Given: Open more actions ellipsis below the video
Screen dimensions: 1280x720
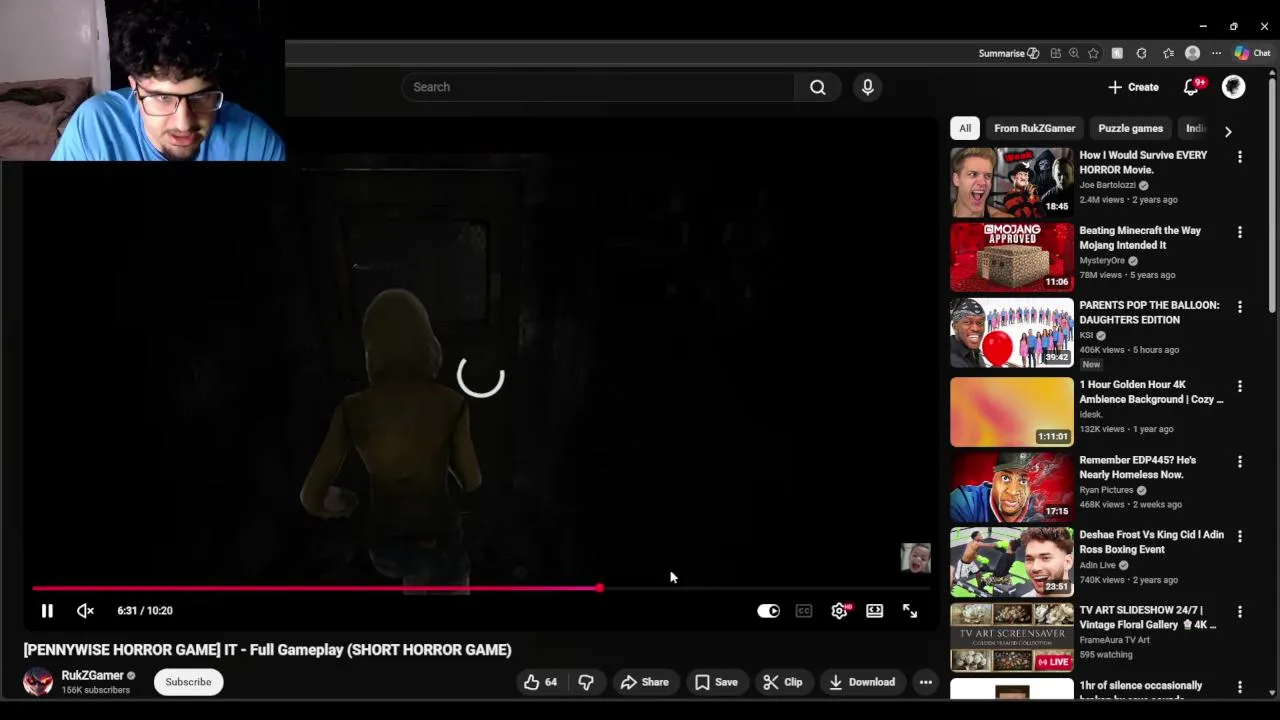Looking at the screenshot, I should 926,682.
